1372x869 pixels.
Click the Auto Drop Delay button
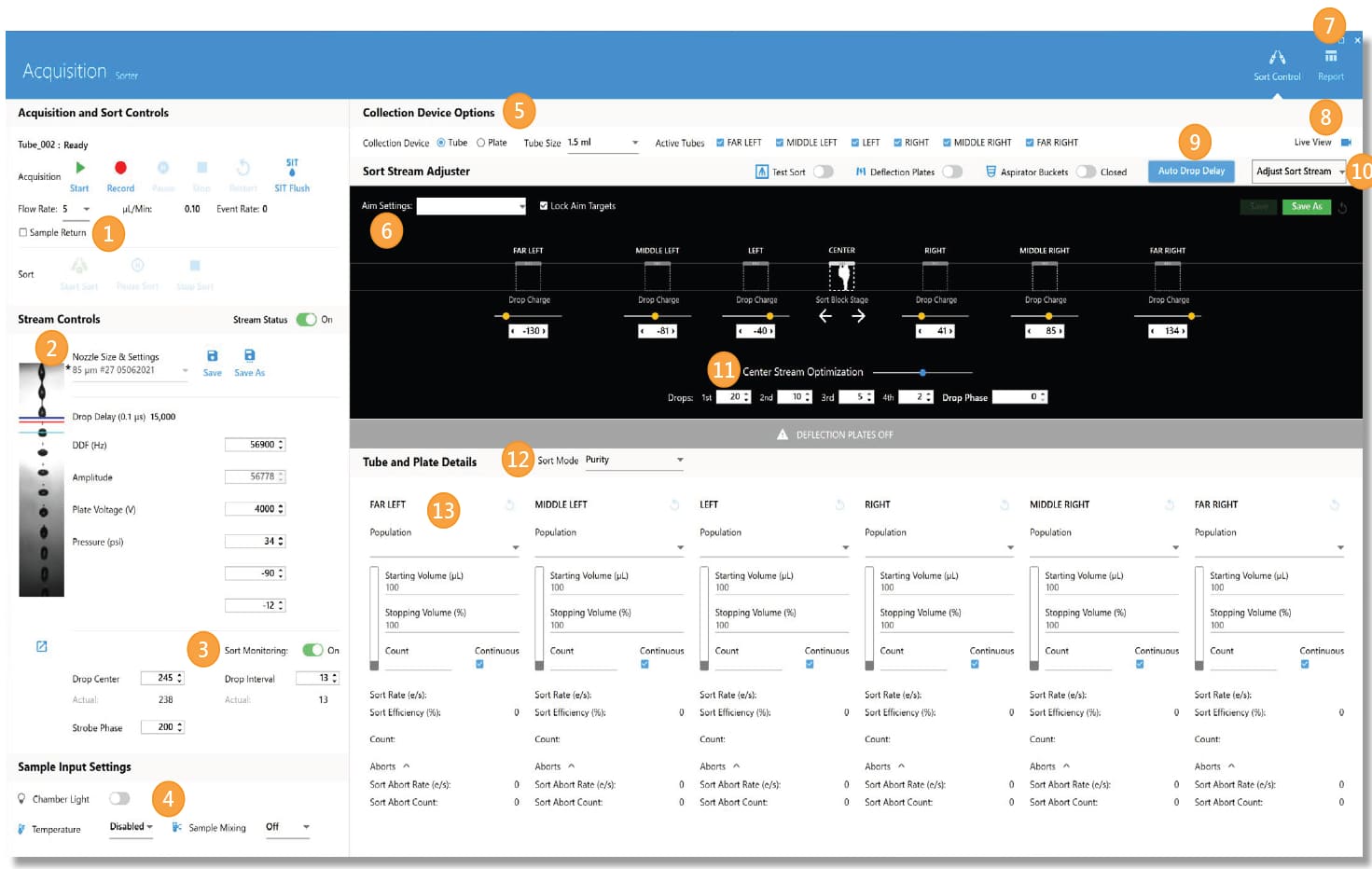coord(1191,172)
